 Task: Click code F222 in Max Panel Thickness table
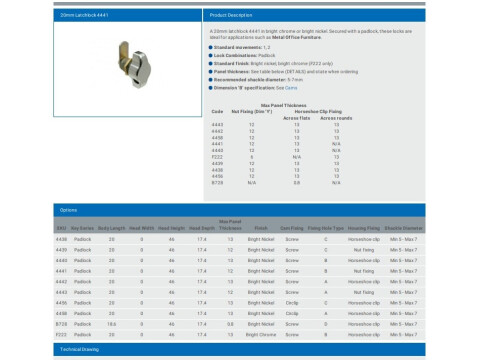(217, 157)
